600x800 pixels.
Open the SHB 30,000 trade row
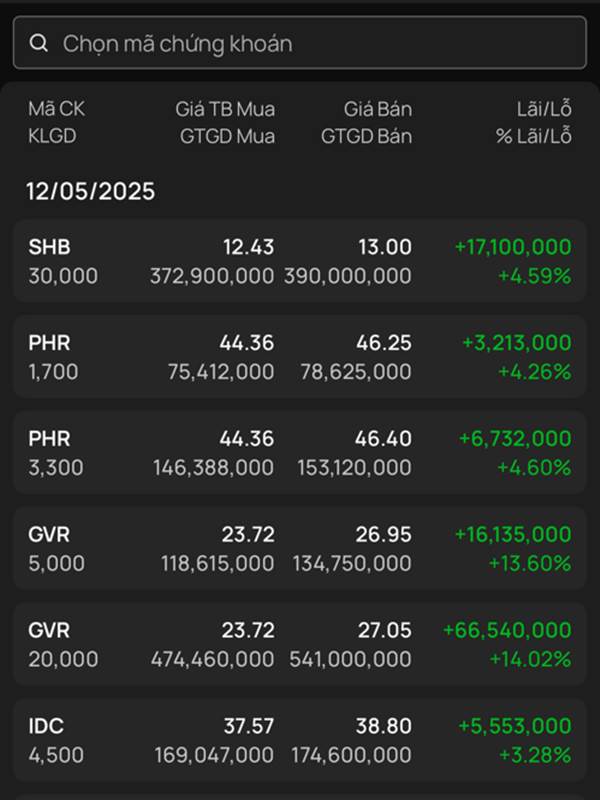[300, 261]
